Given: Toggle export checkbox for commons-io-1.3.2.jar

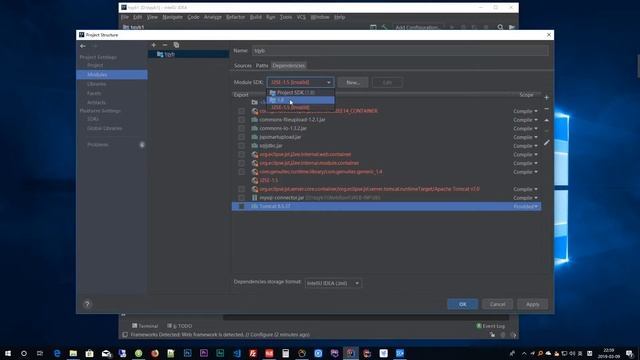Looking at the screenshot, I should coord(242,128).
